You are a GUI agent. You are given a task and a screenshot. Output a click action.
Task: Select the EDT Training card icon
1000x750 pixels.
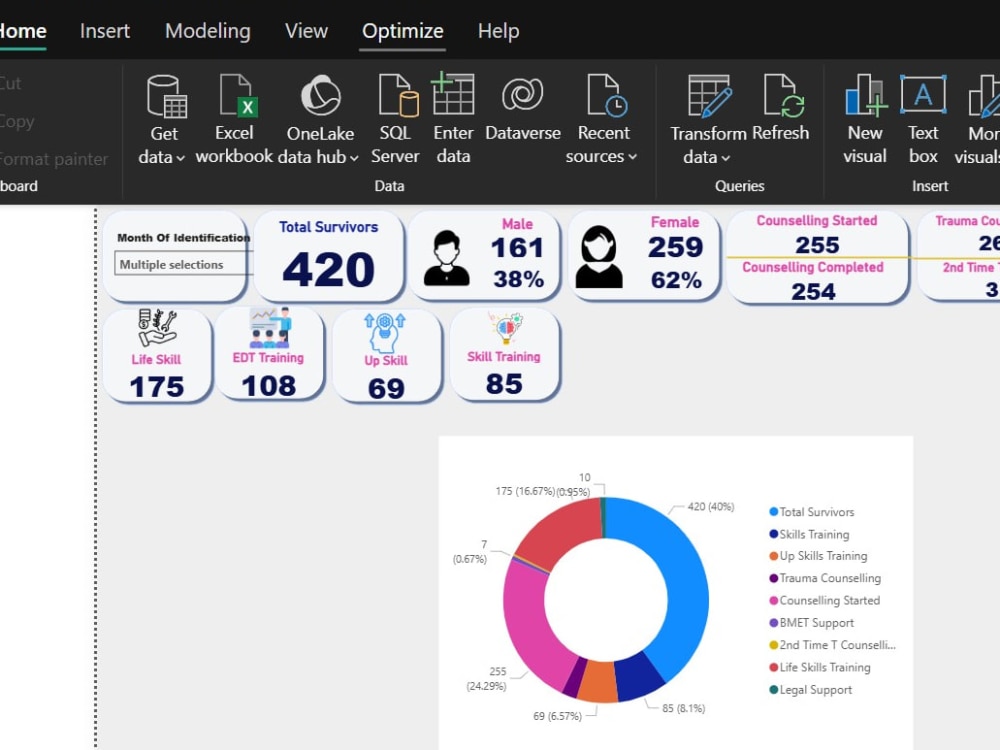pos(270,327)
